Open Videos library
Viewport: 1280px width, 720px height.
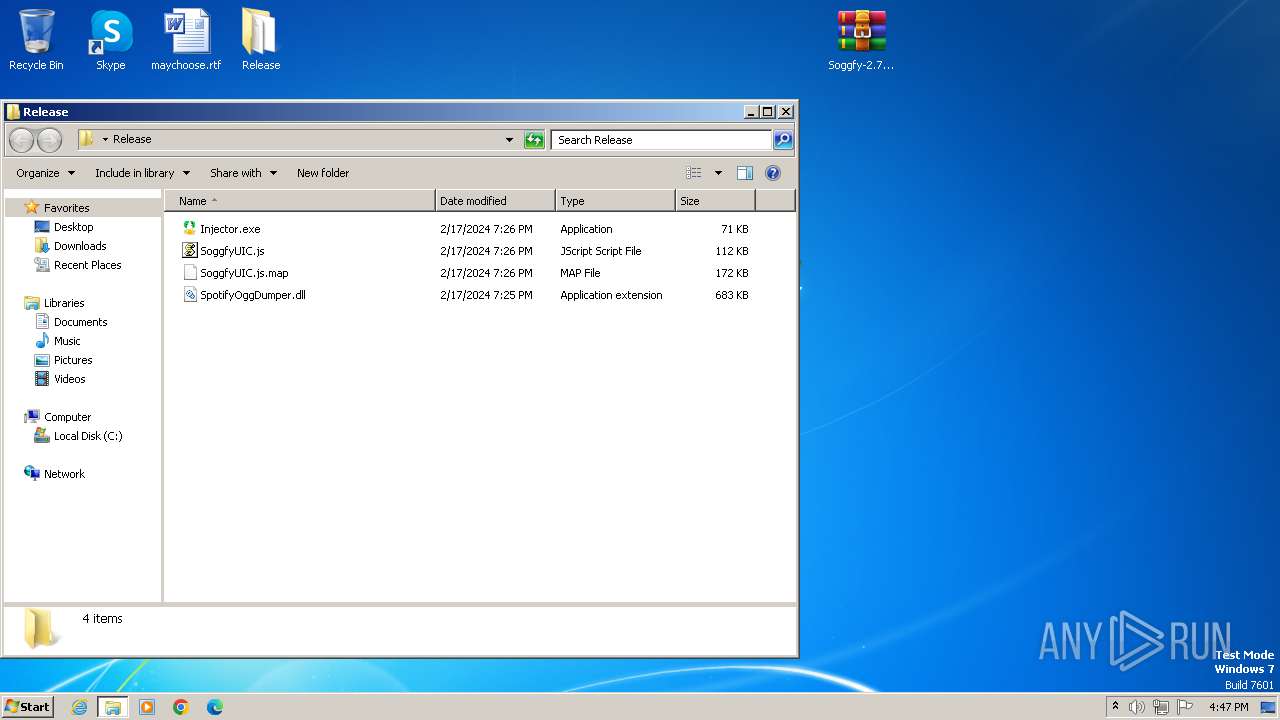(x=69, y=379)
